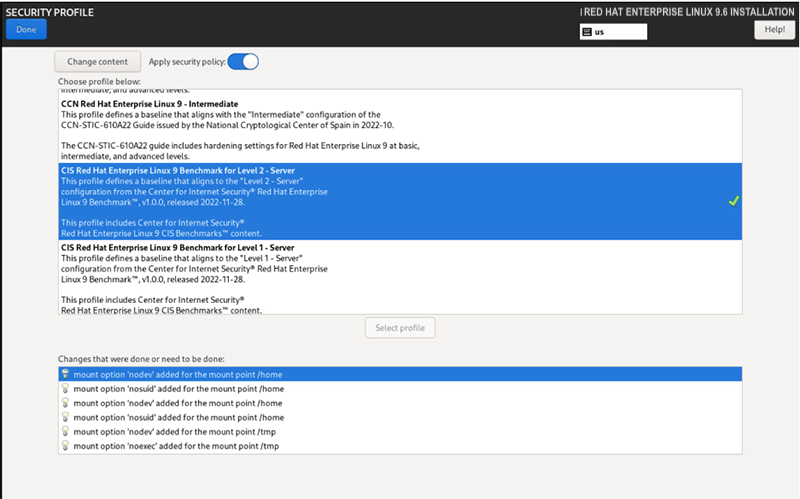Click the keyboard icon beside the us layout
800x499 pixels.
[587, 32]
